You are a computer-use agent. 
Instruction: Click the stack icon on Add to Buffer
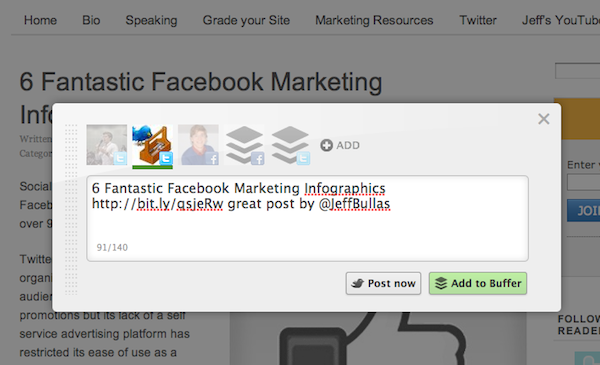441,284
